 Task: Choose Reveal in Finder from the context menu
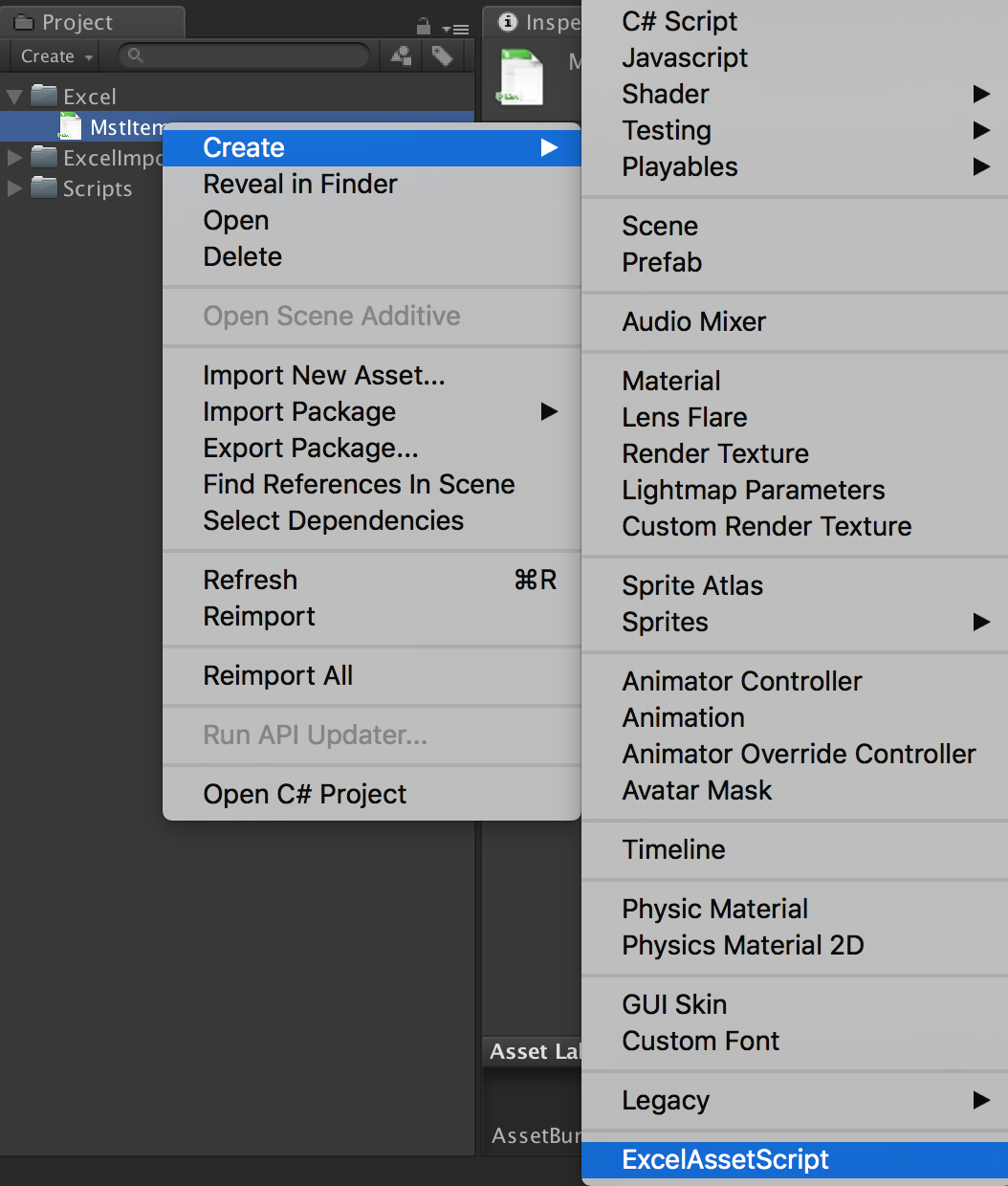click(299, 184)
